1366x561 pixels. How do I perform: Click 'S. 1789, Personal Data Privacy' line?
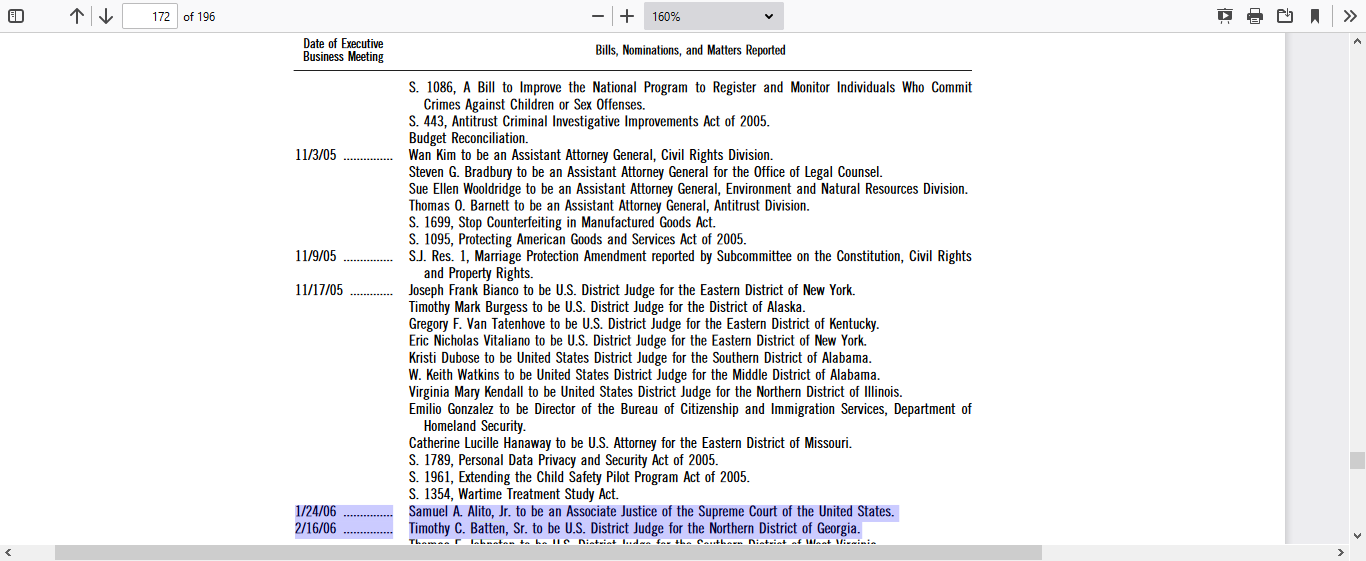coord(563,460)
